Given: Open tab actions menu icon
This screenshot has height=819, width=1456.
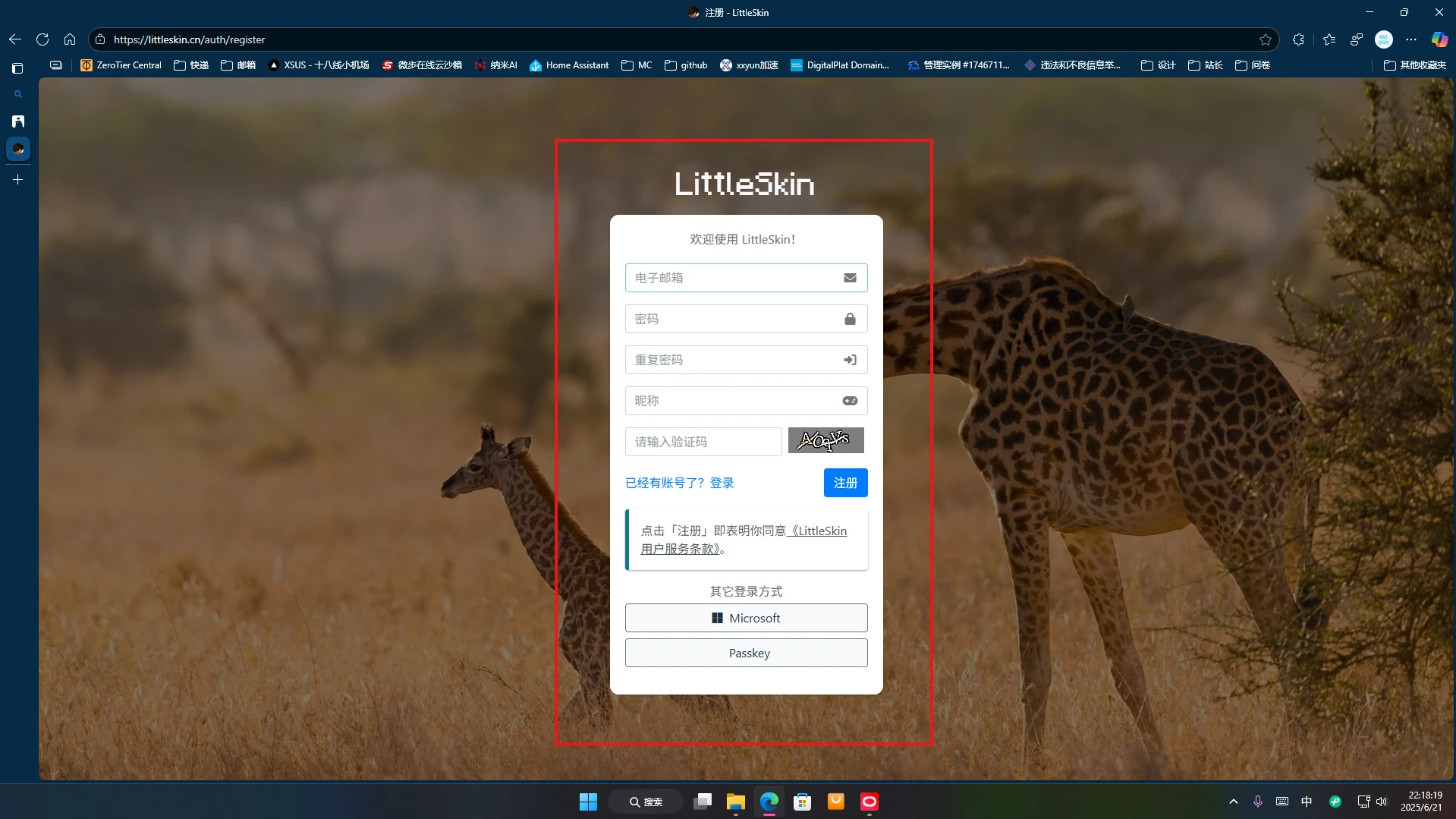Looking at the screenshot, I should [x=18, y=68].
